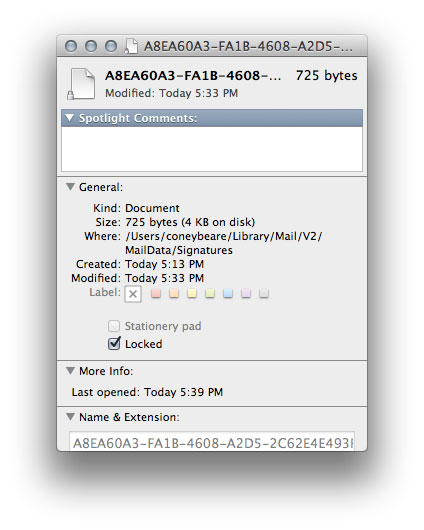This screenshot has width=424, height=530.
Task: Enable the Stationery pad checkbox
Action: (x=114, y=326)
